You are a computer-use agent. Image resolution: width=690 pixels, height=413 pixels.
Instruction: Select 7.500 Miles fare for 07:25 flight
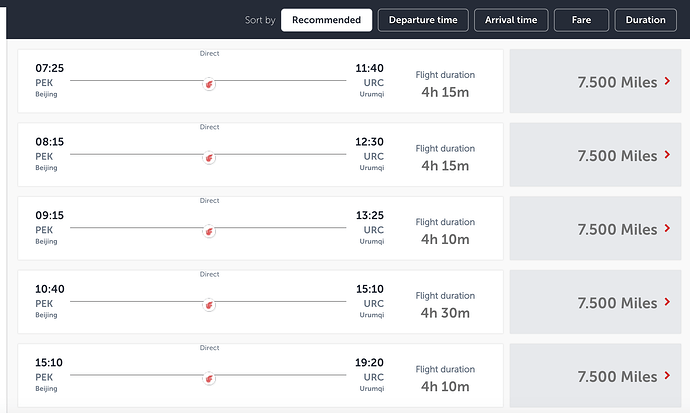click(x=595, y=81)
